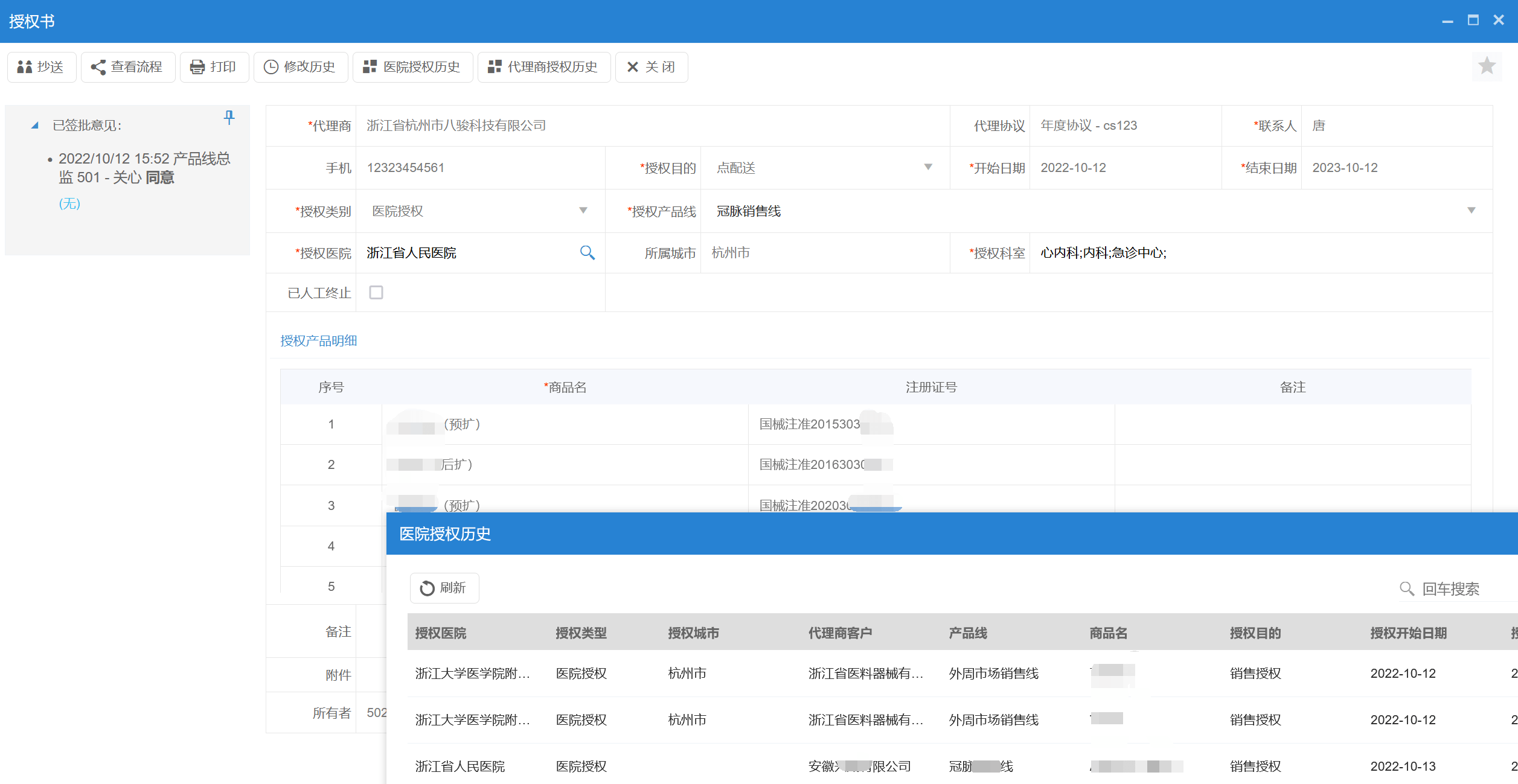The width and height of the screenshot is (1518, 784).
Task: Open the 授权类别 dropdown showing 医院授权
Action: point(583,211)
